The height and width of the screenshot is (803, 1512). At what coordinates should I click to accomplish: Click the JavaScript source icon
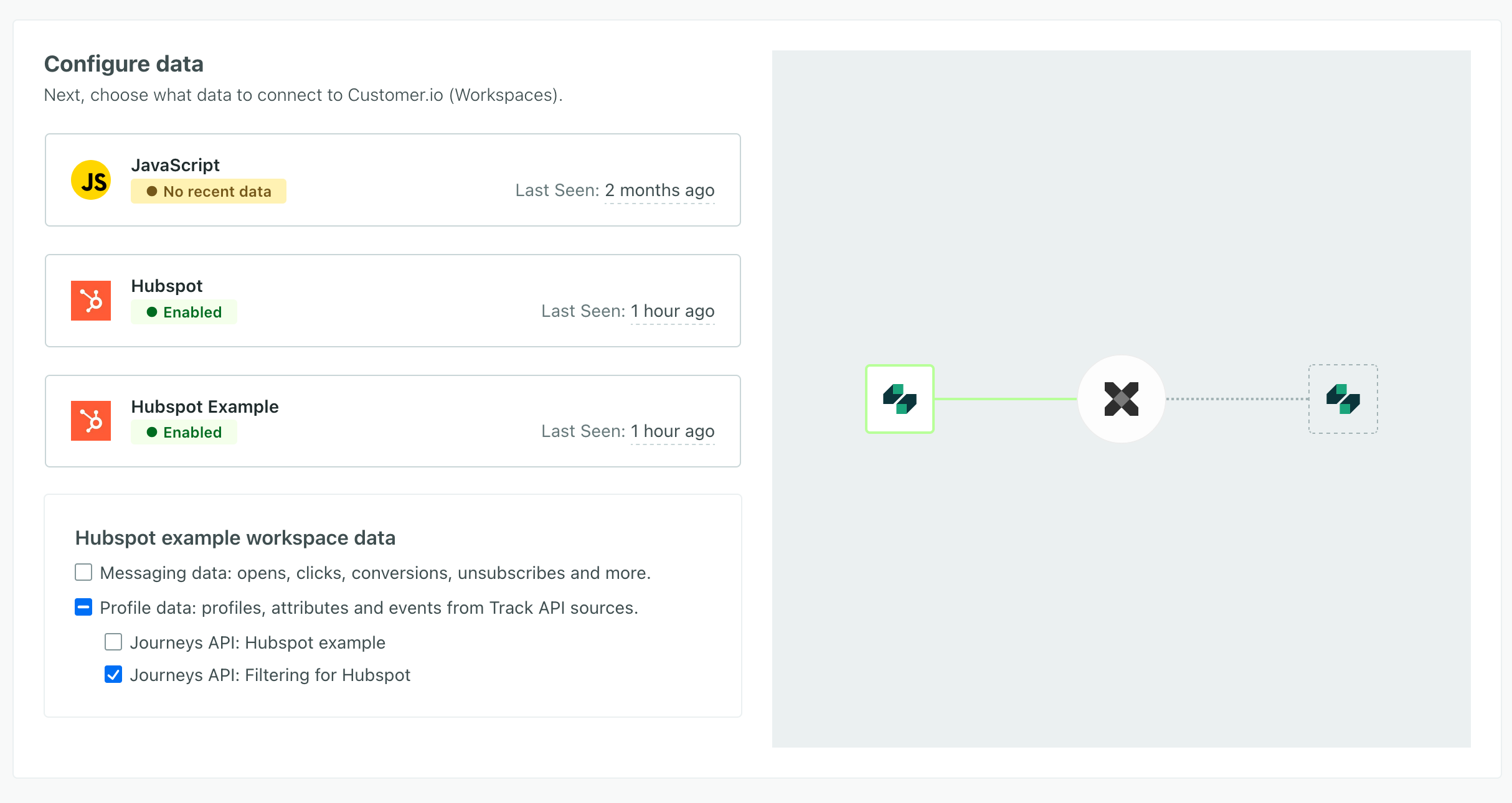[x=91, y=179]
